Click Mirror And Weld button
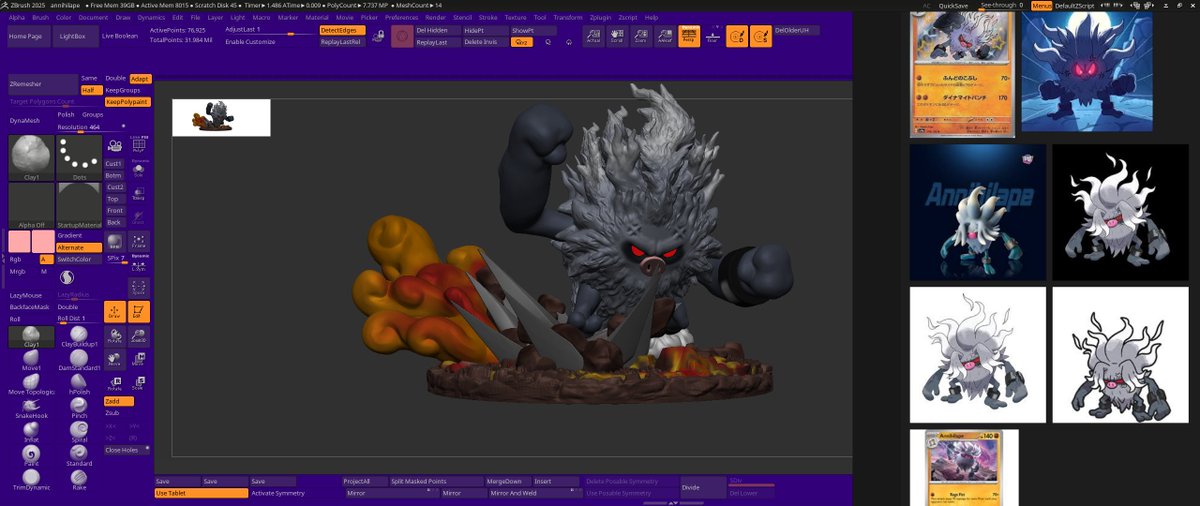The image size is (1200, 506). 536,493
